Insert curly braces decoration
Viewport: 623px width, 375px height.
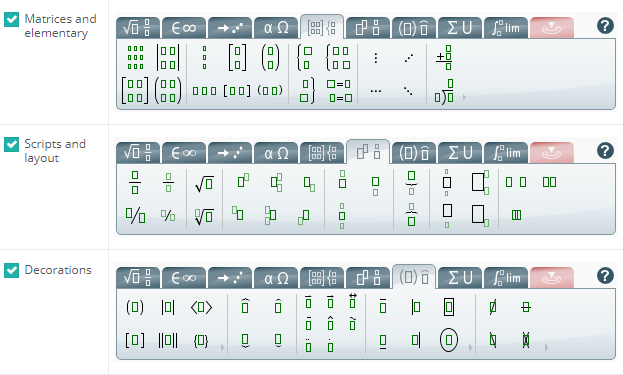(x=201, y=340)
